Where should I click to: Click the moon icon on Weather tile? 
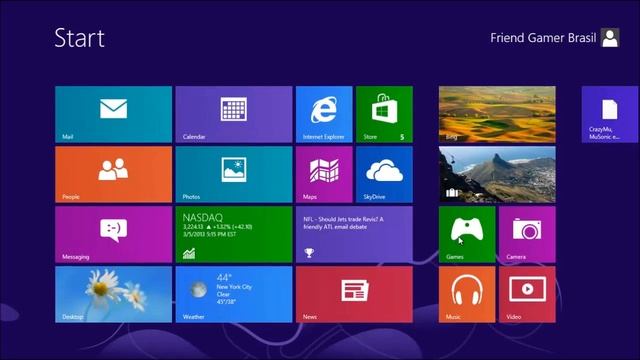pyautogui.click(x=198, y=289)
